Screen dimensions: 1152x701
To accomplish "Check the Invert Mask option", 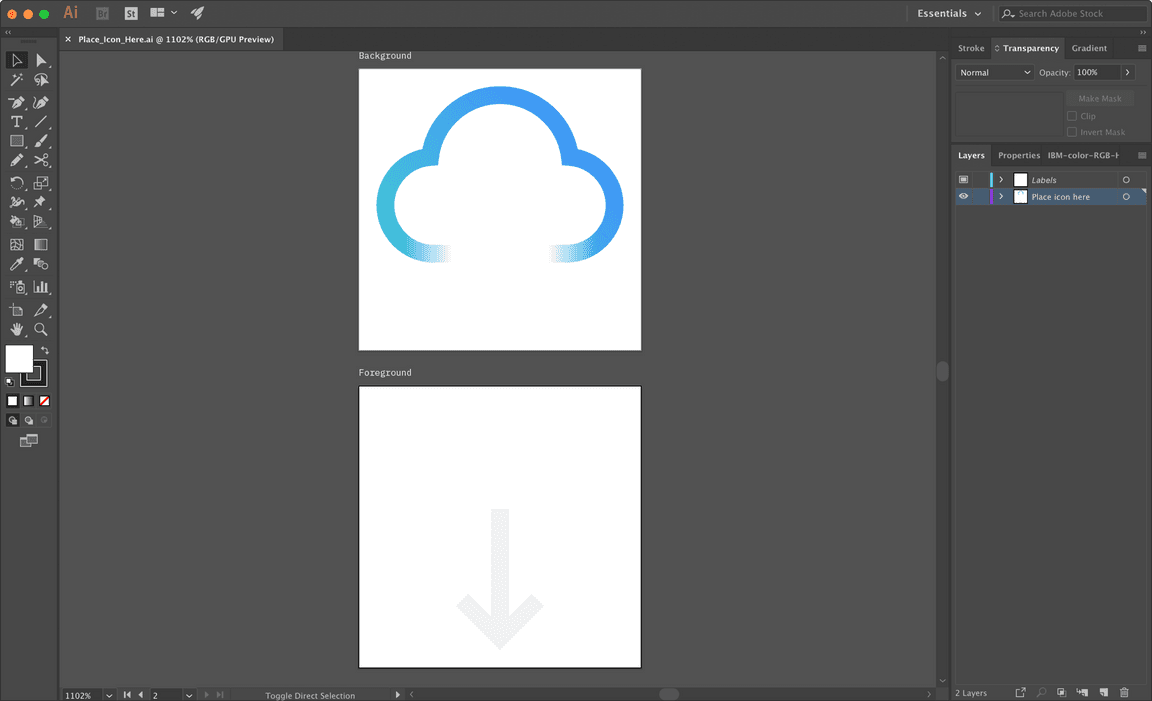I will pyautogui.click(x=1071, y=131).
